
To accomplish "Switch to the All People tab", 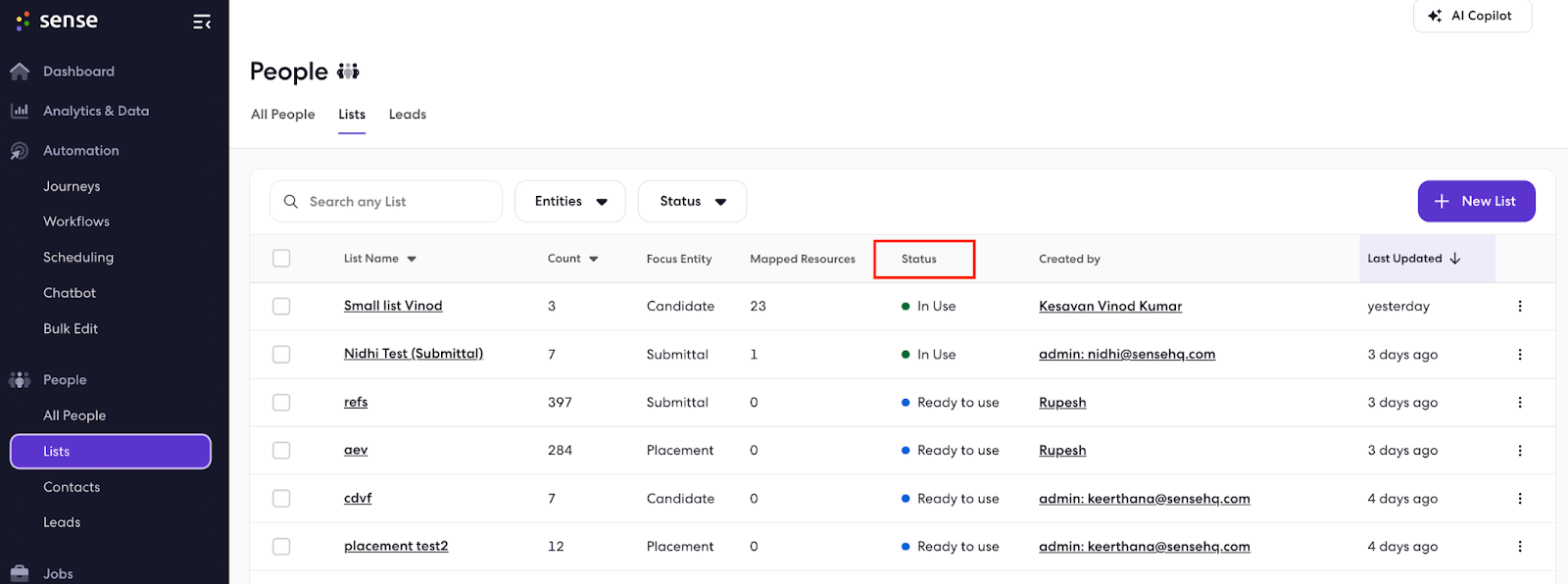I will pyautogui.click(x=283, y=115).
